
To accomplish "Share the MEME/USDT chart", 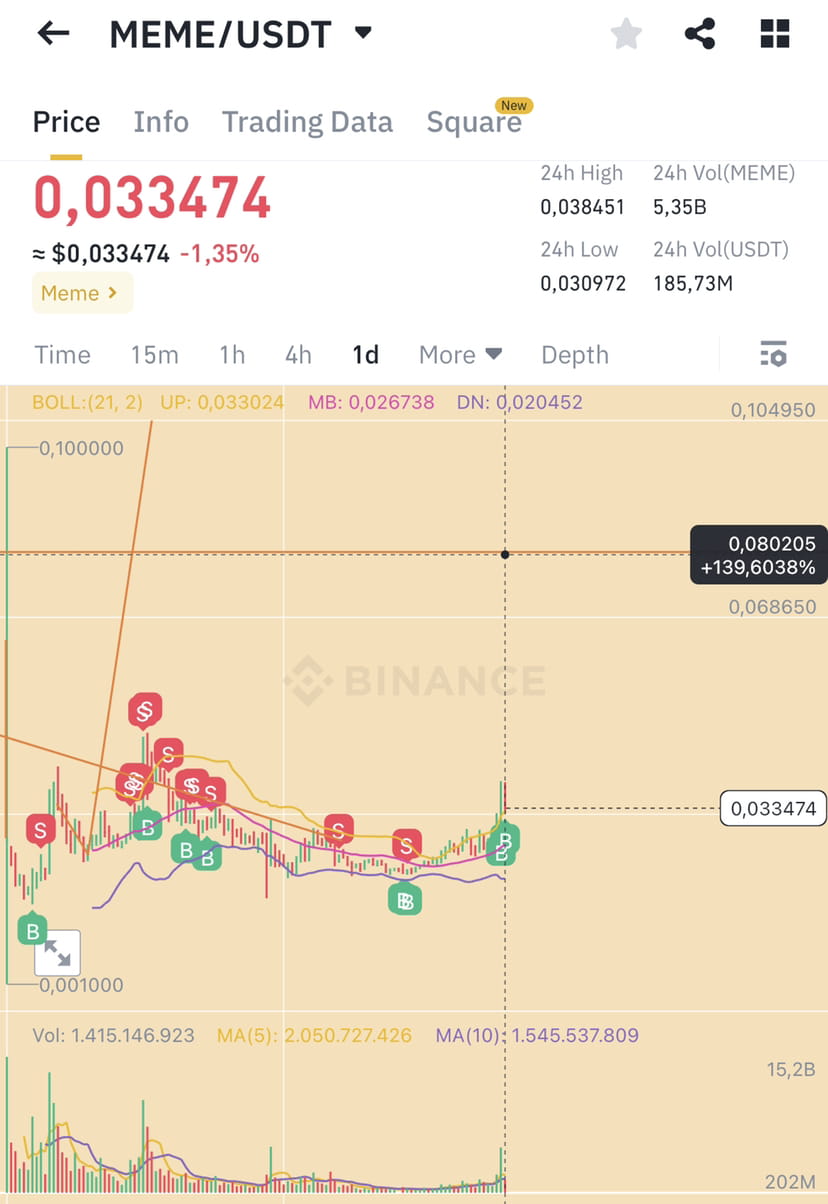I will tap(699, 33).
